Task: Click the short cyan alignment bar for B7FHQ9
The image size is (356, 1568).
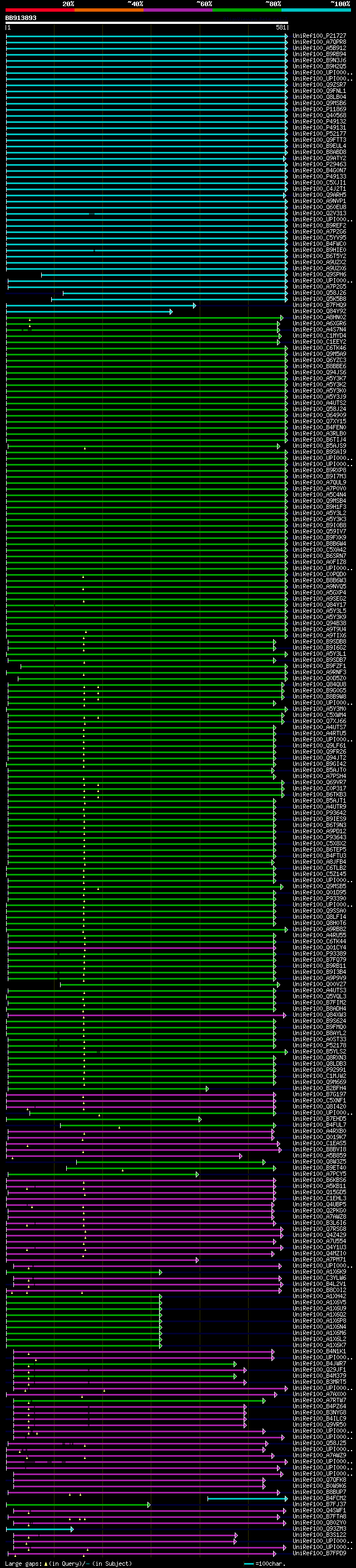Action: click(x=101, y=305)
